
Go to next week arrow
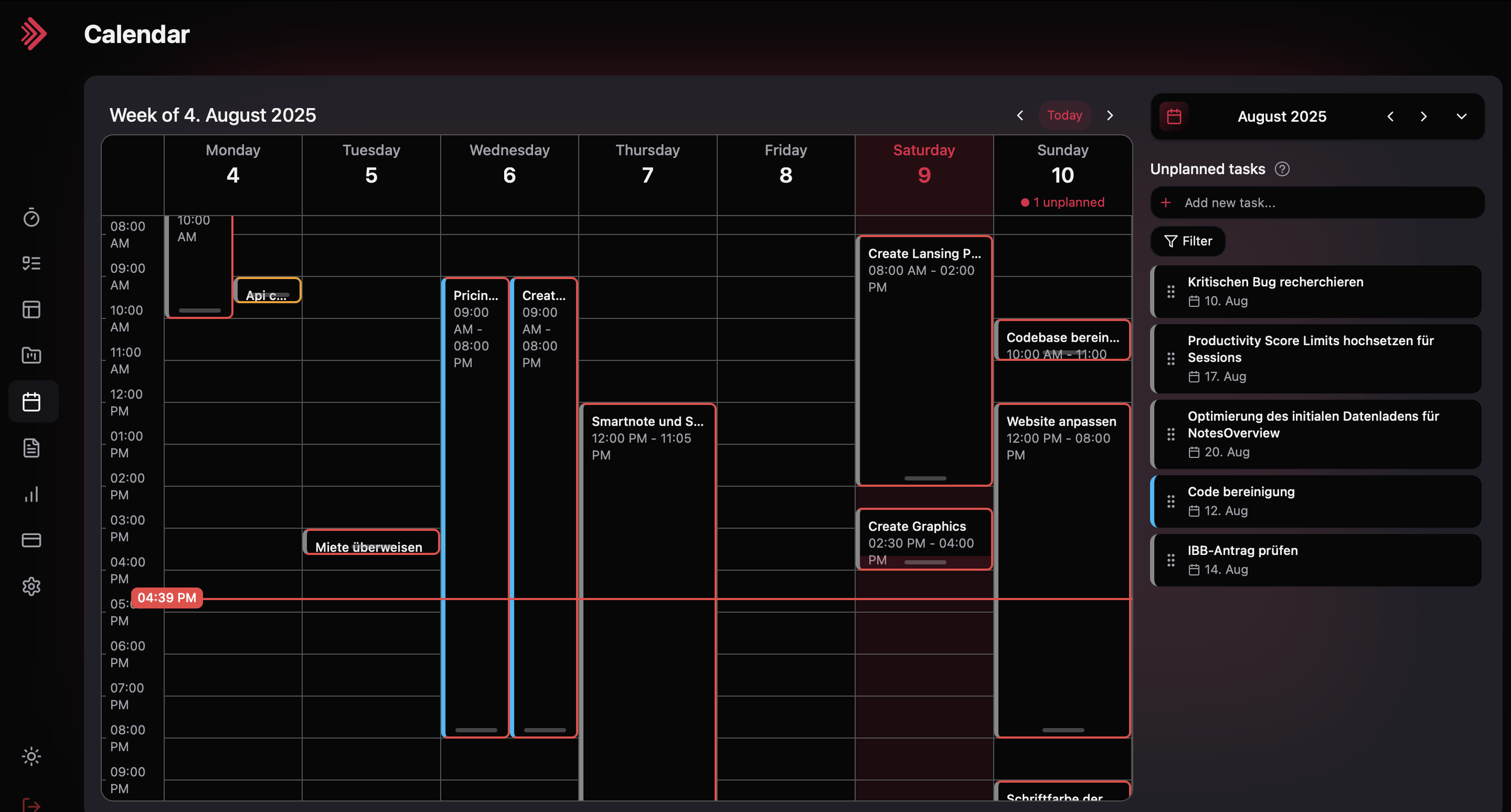pos(1110,116)
